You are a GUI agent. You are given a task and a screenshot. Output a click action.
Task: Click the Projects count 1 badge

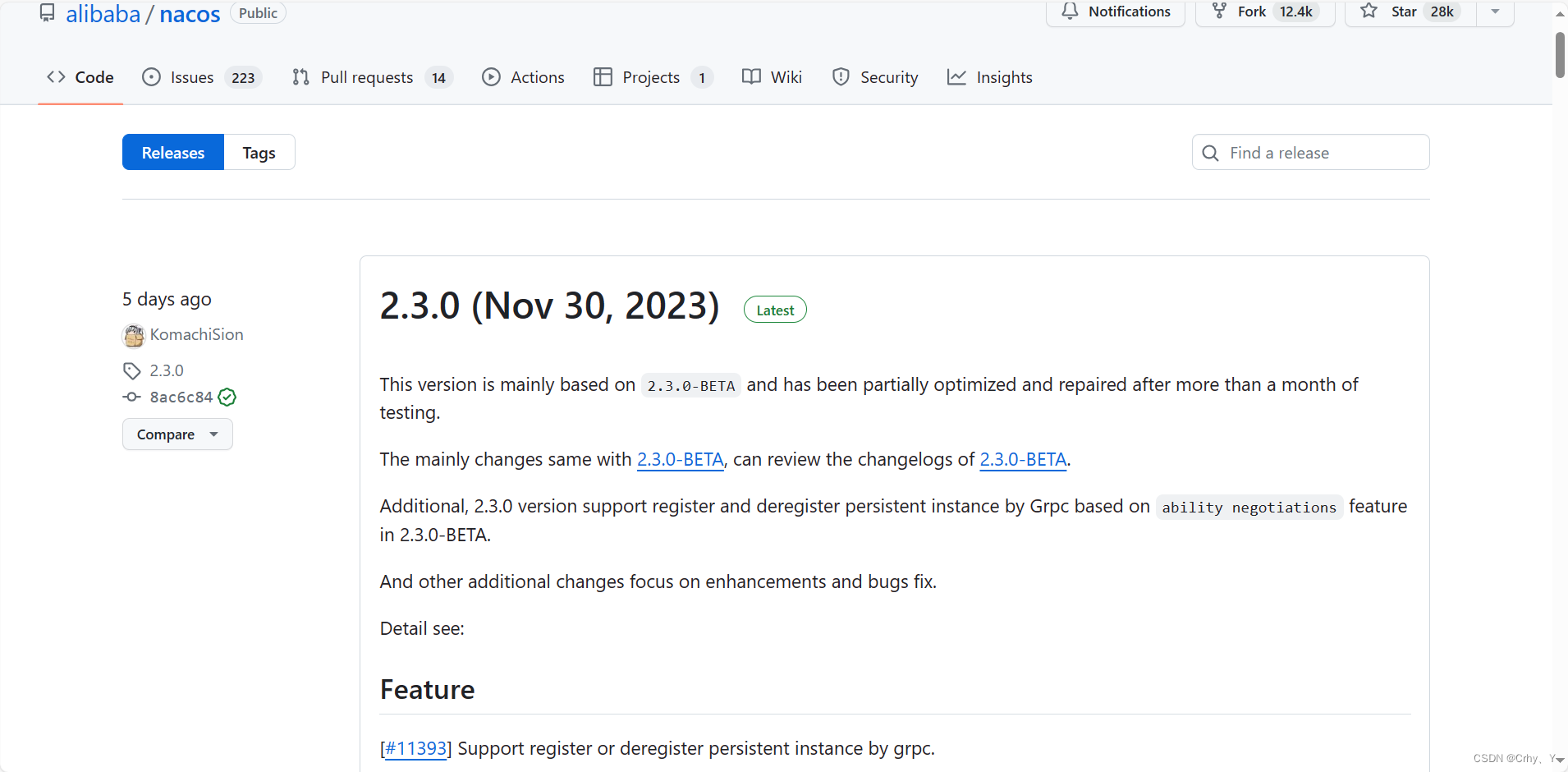(702, 78)
